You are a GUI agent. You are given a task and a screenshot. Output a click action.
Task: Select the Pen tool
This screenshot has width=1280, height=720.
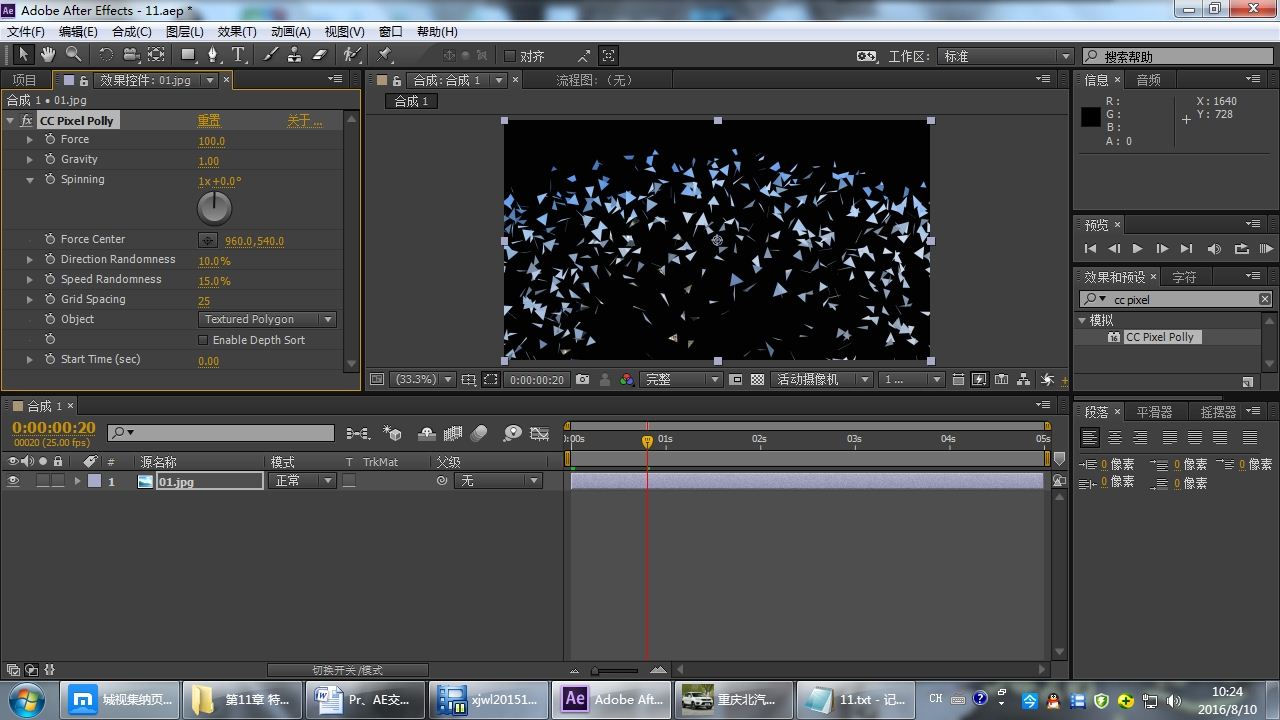(x=213, y=55)
